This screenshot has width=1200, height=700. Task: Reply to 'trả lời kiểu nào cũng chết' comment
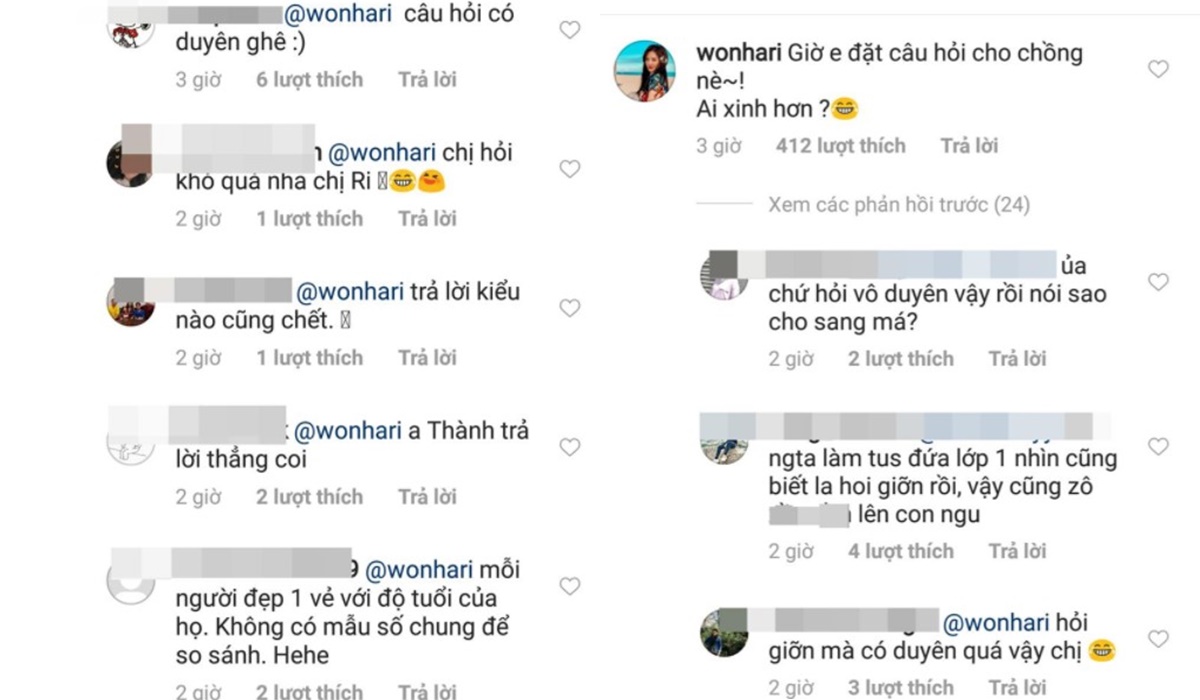(x=427, y=357)
